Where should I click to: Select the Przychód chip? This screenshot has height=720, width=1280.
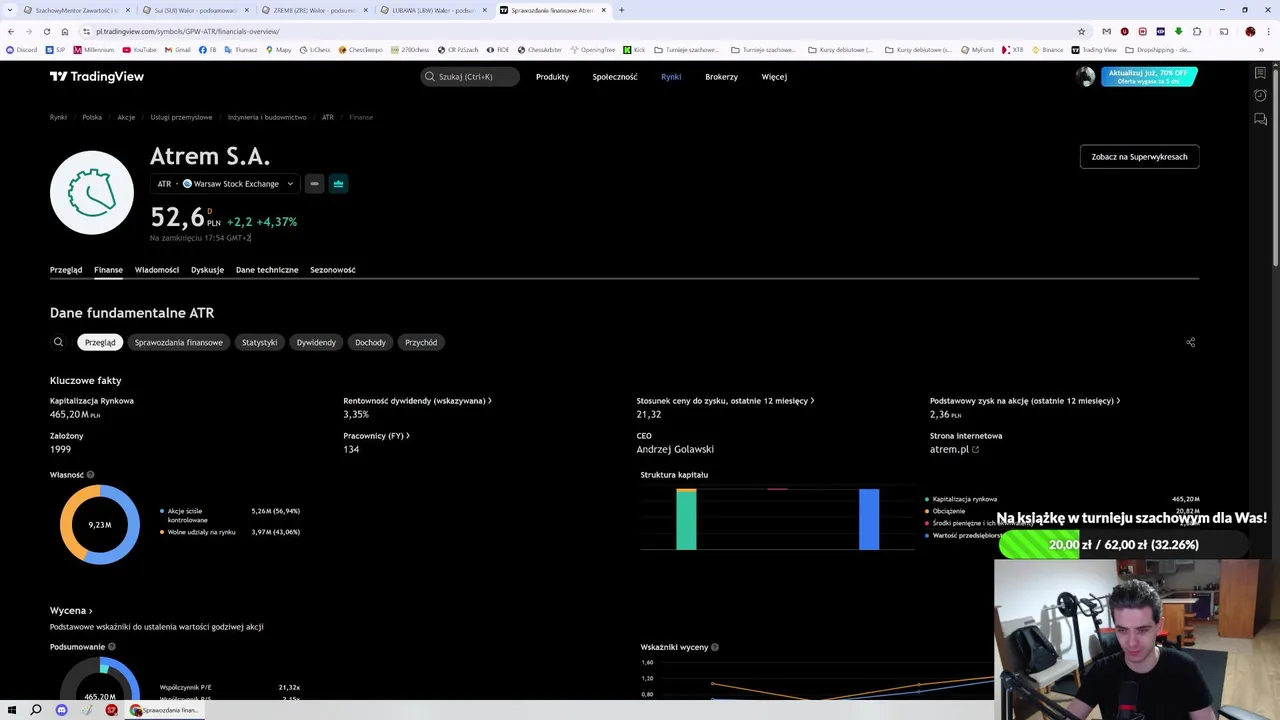pyautogui.click(x=421, y=342)
